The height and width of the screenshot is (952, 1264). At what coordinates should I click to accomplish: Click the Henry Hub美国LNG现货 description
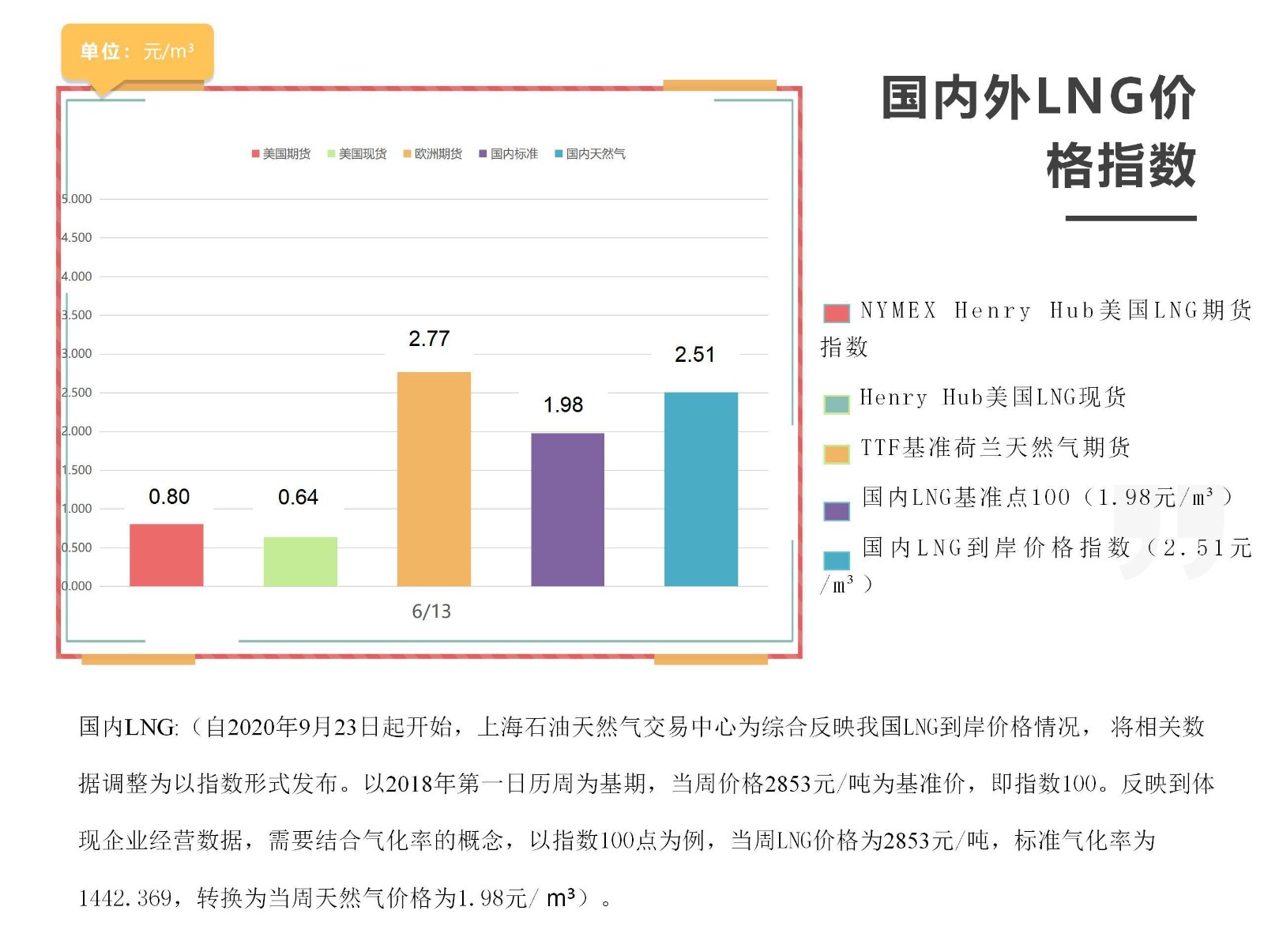click(x=993, y=397)
